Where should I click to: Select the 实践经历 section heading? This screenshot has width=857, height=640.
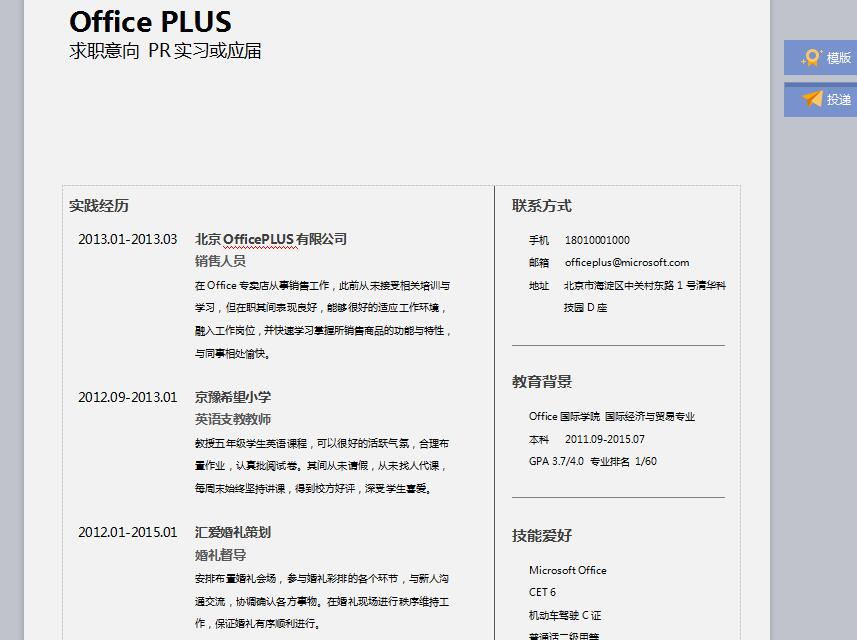point(99,206)
